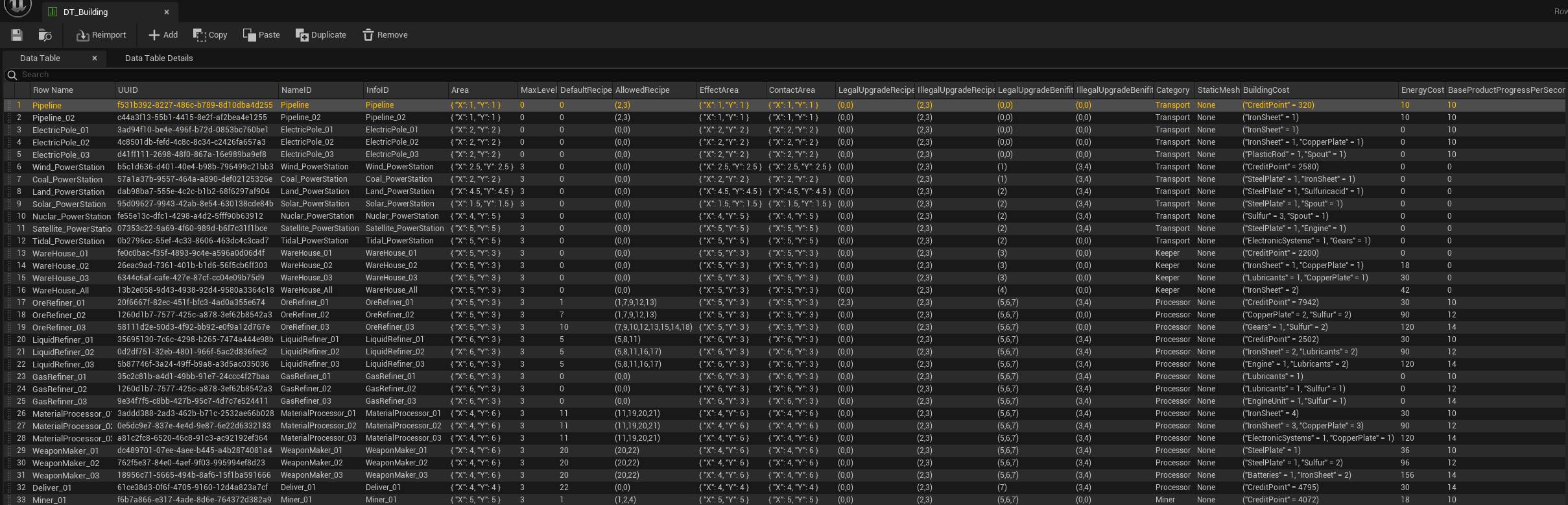Select the DT_Building document tab

[86, 12]
